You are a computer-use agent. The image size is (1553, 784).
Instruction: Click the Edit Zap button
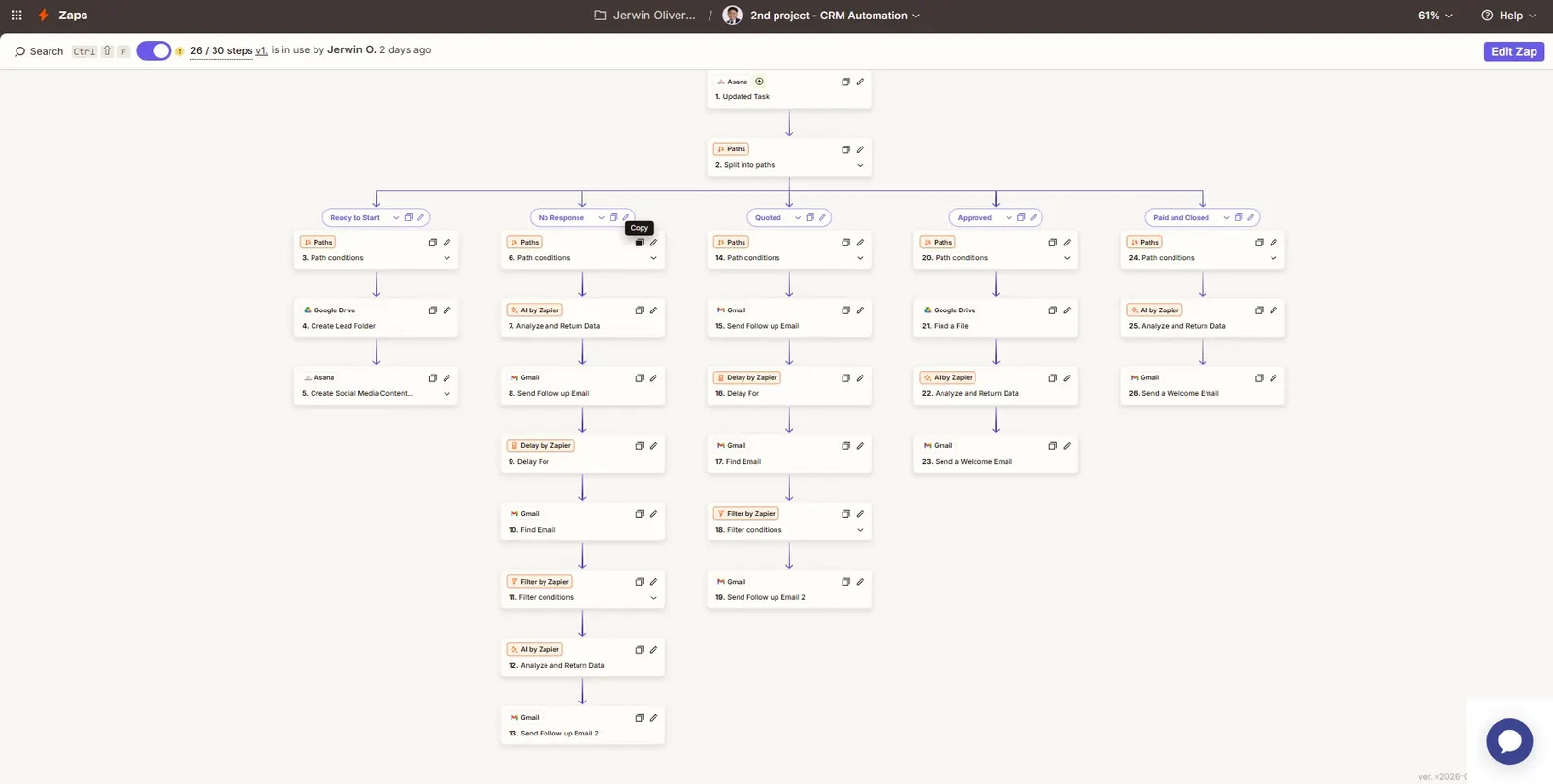pyautogui.click(x=1514, y=51)
